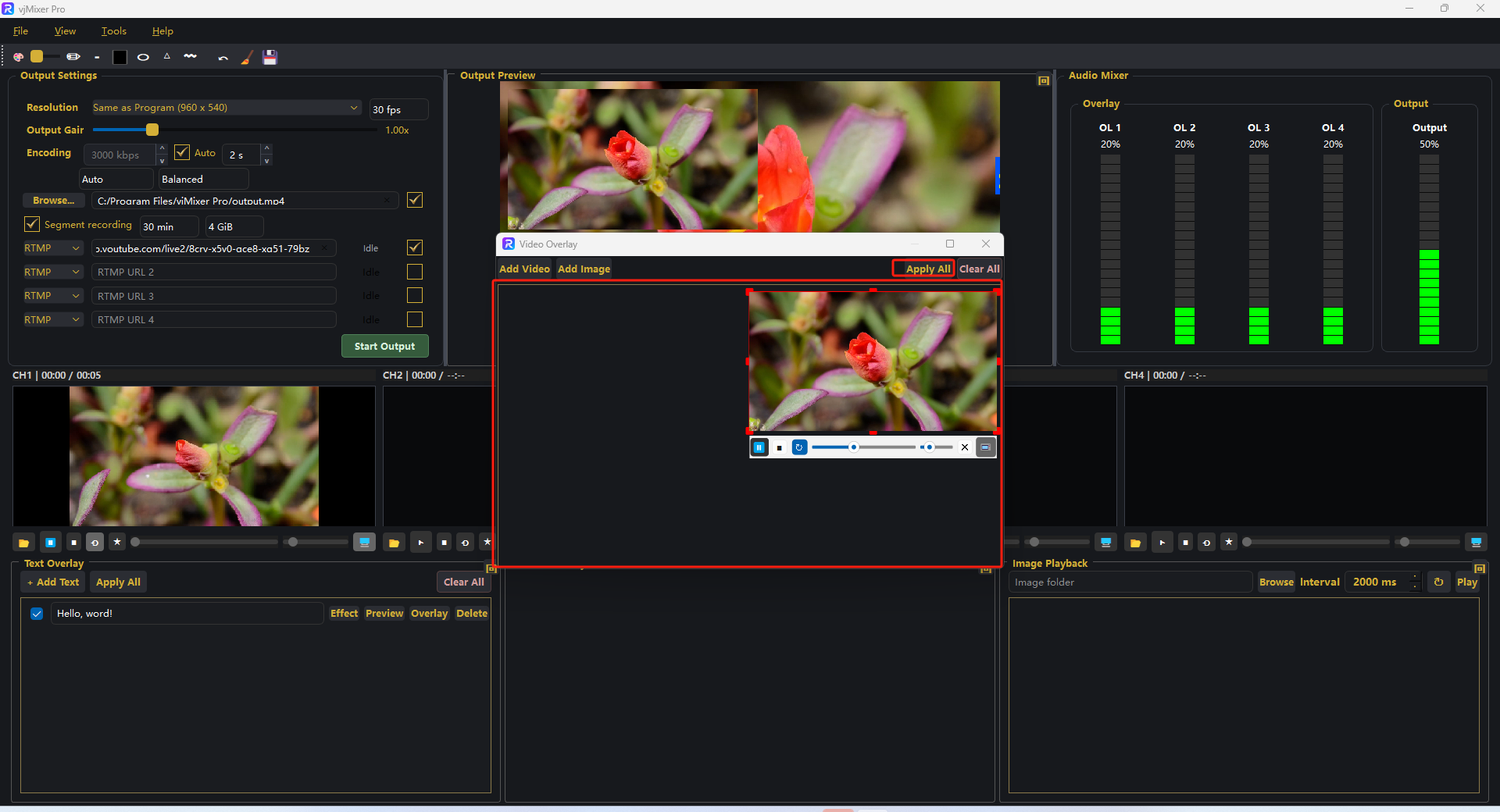Save with the floppy disk icon
1500x812 pixels.
pyautogui.click(x=270, y=57)
